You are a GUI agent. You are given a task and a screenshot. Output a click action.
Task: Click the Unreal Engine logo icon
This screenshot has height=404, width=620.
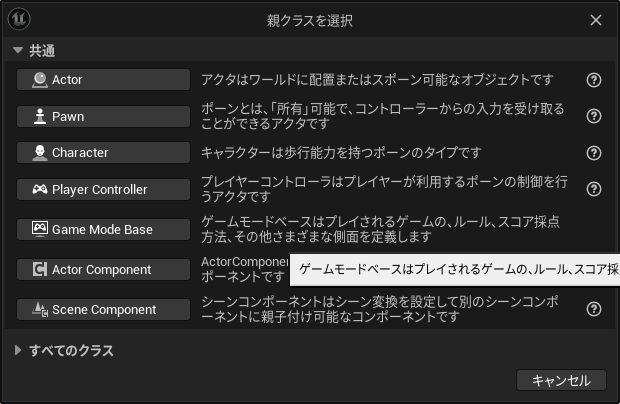(19, 19)
